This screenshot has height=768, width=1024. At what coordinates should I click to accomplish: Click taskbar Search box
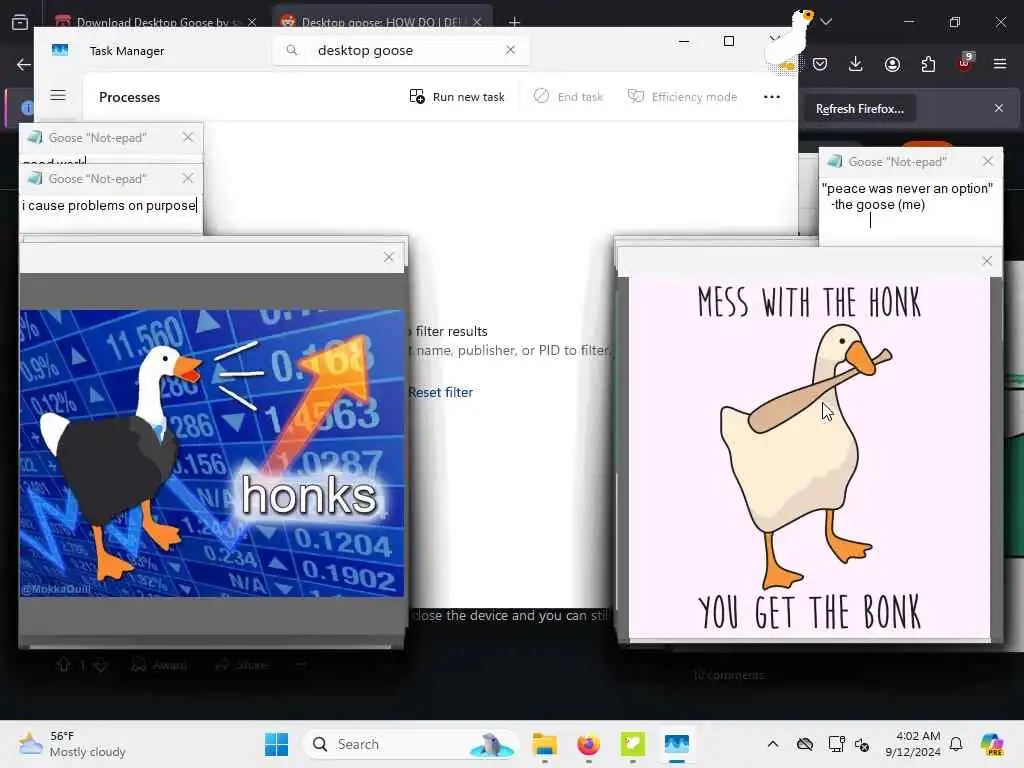point(409,744)
